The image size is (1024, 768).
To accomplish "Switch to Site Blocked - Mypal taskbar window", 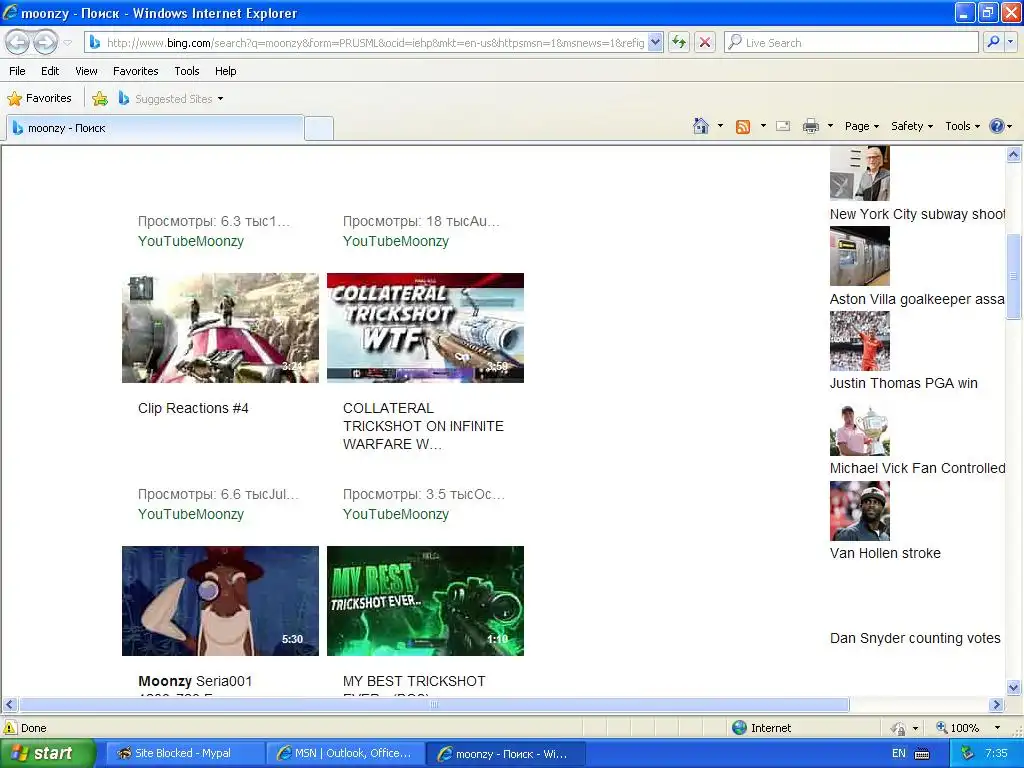I will [x=184, y=753].
